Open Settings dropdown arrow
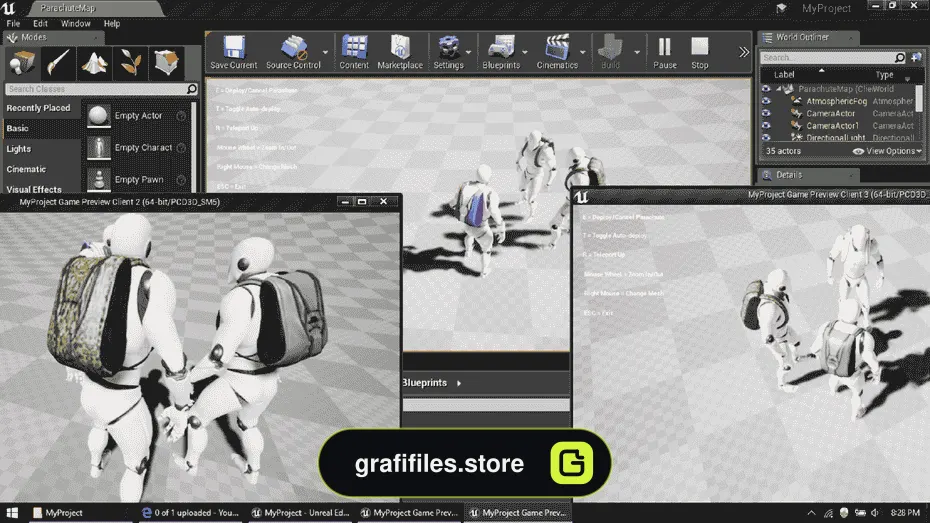Viewport: 930px width, 523px height. [x=469, y=53]
